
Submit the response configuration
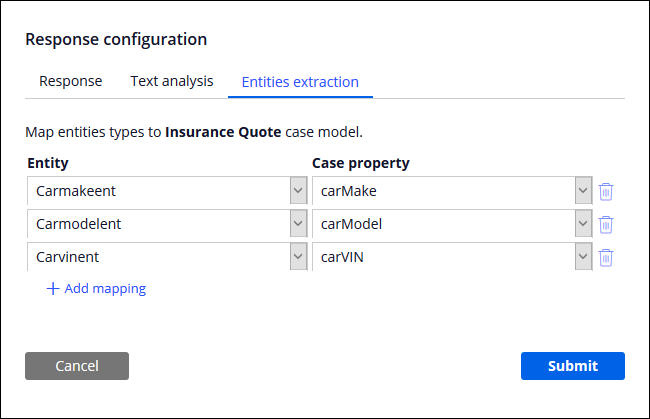tap(572, 366)
